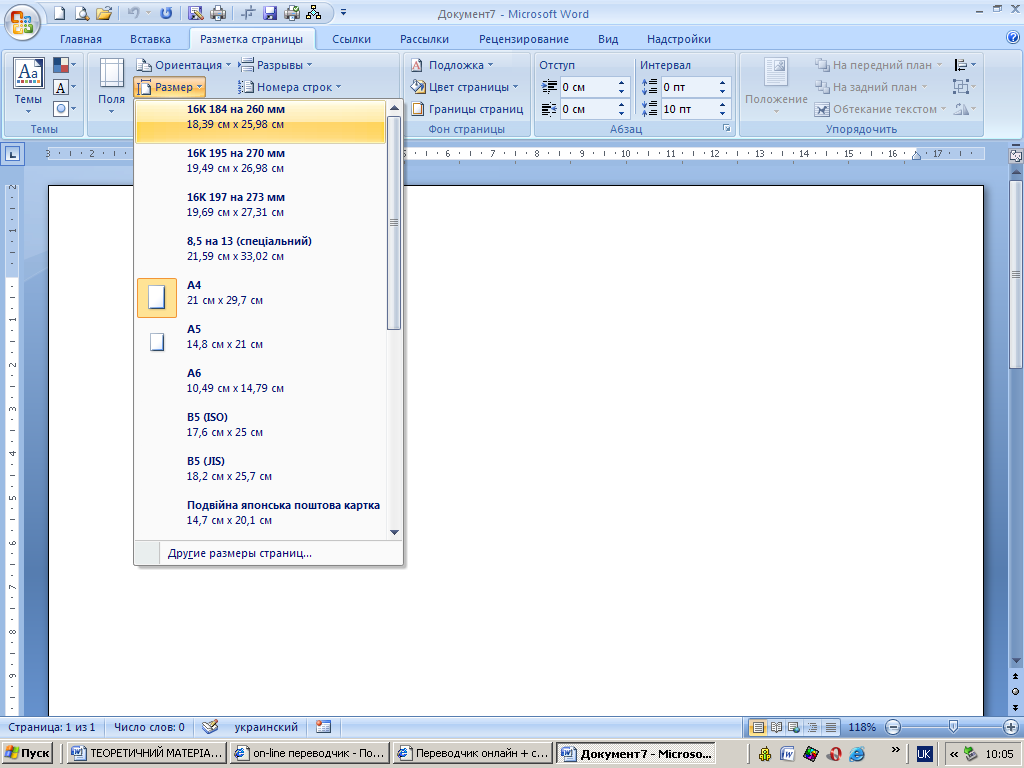1024x768 pixels.
Task: Click the color wheel quick launch icon
Action: click(x=810, y=754)
